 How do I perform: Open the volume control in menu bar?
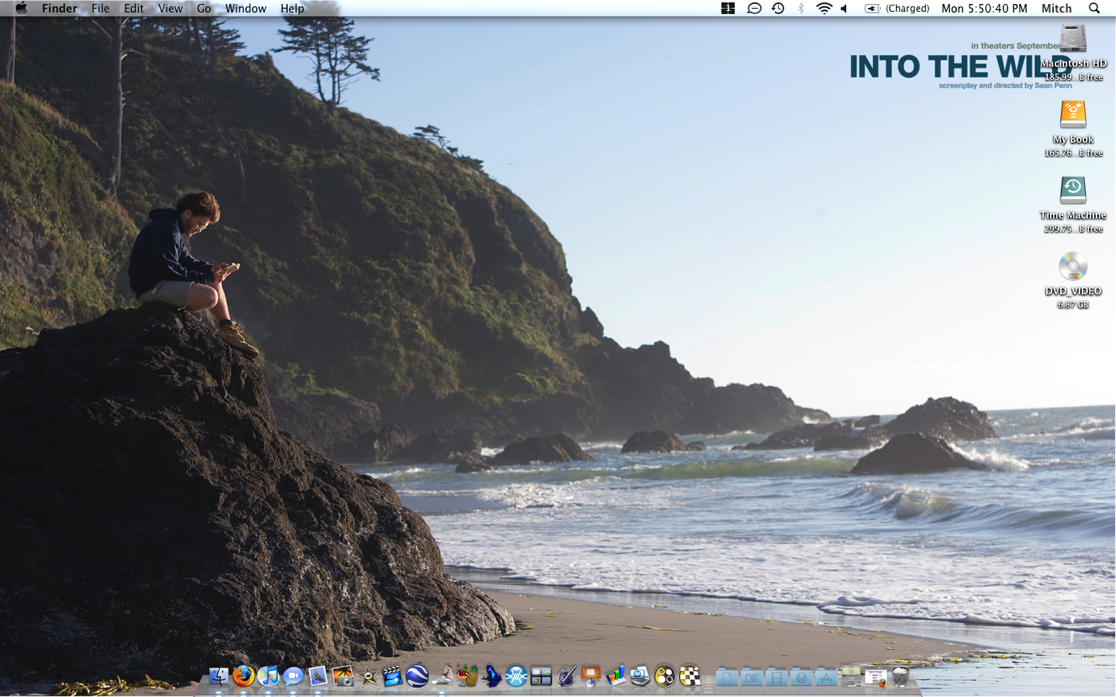coord(844,8)
